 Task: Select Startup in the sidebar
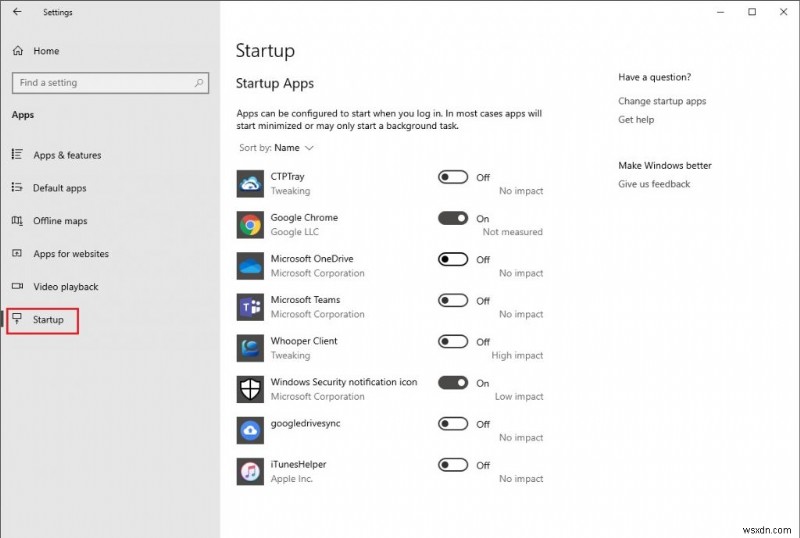coord(48,320)
